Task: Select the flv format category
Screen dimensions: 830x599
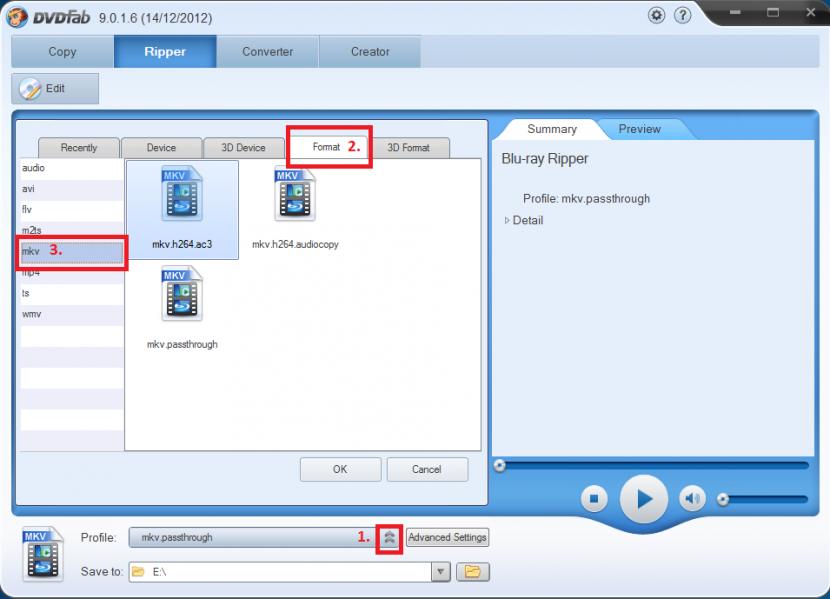Action: coord(72,210)
